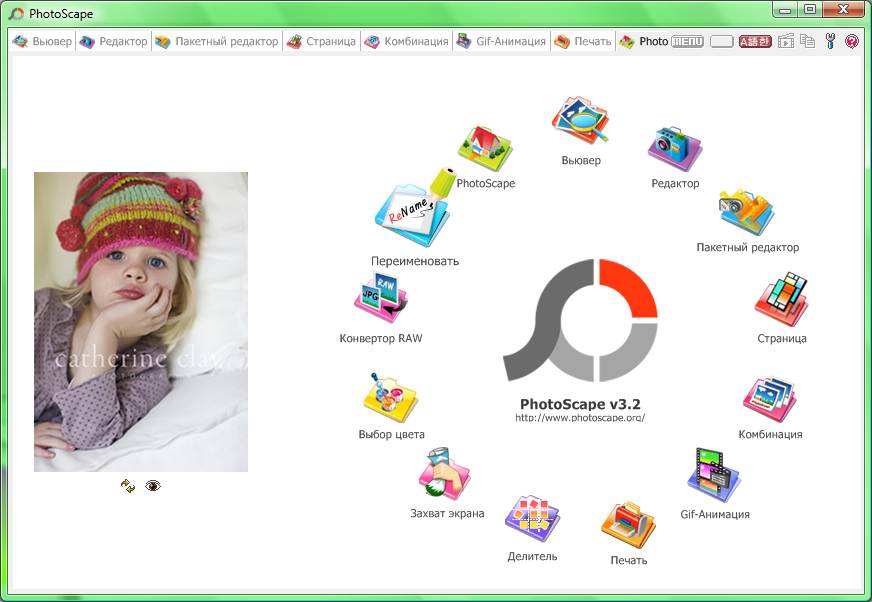Launch the large Вьювер magnifier icon

click(x=580, y=121)
